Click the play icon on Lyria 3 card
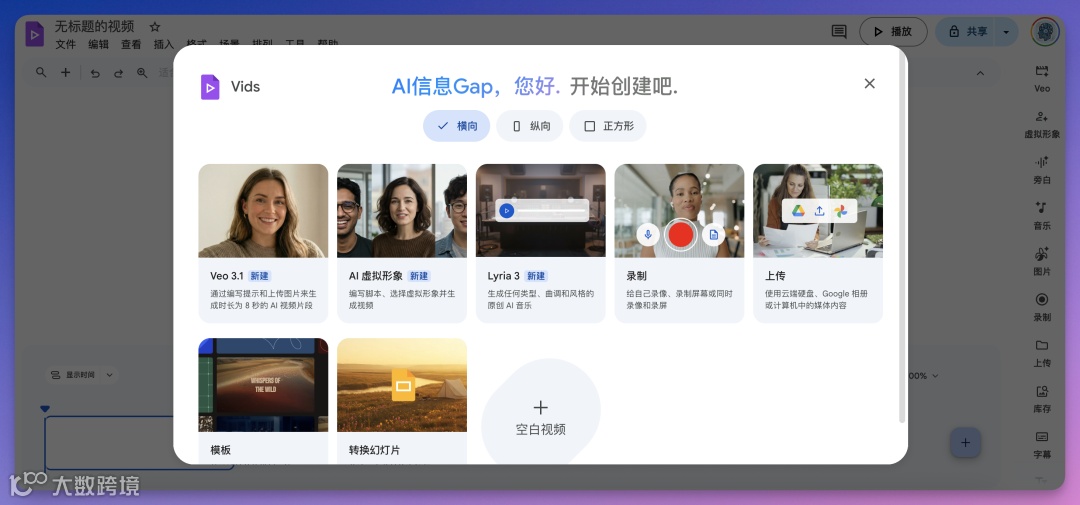This screenshot has width=1080, height=505. pos(507,210)
